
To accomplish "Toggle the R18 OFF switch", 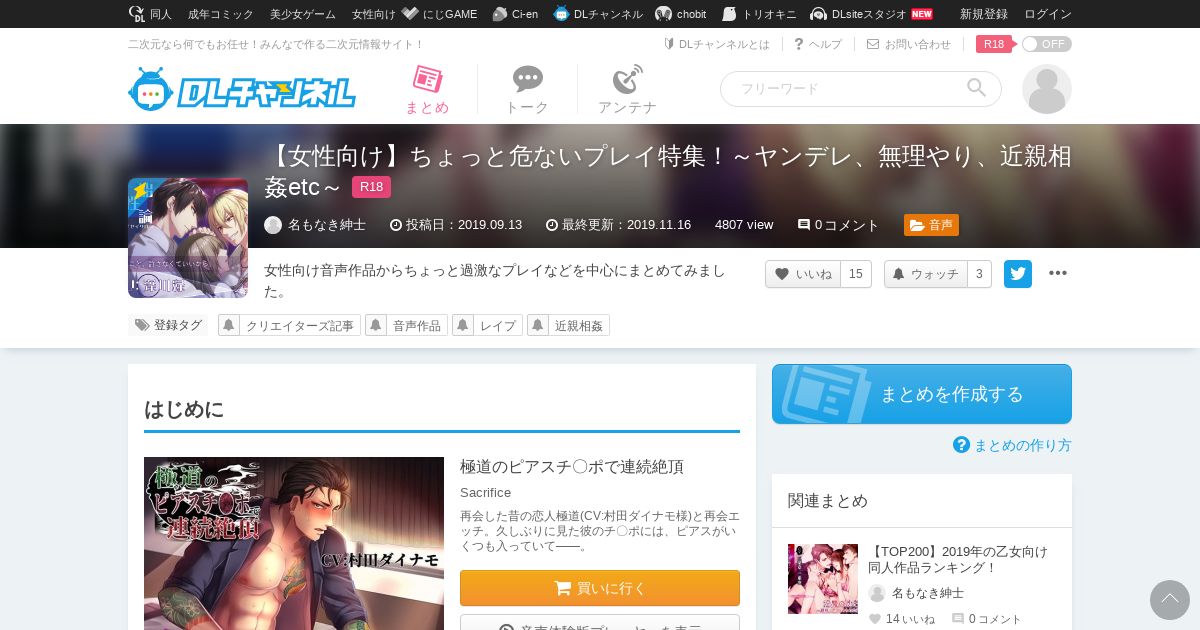I will [1046, 44].
